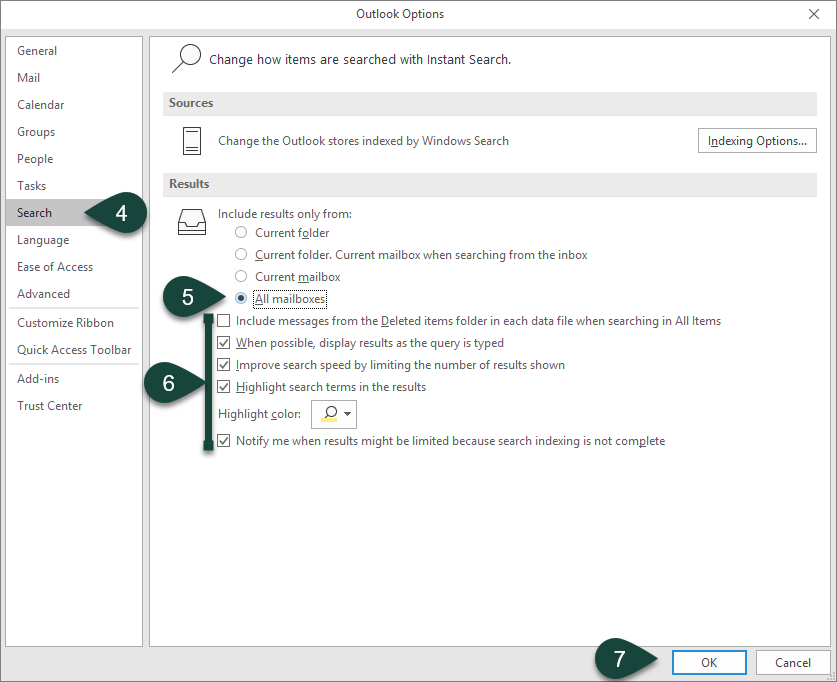The width and height of the screenshot is (837, 682).
Task: Uncheck Improve search speed by limiting results
Action: point(224,365)
